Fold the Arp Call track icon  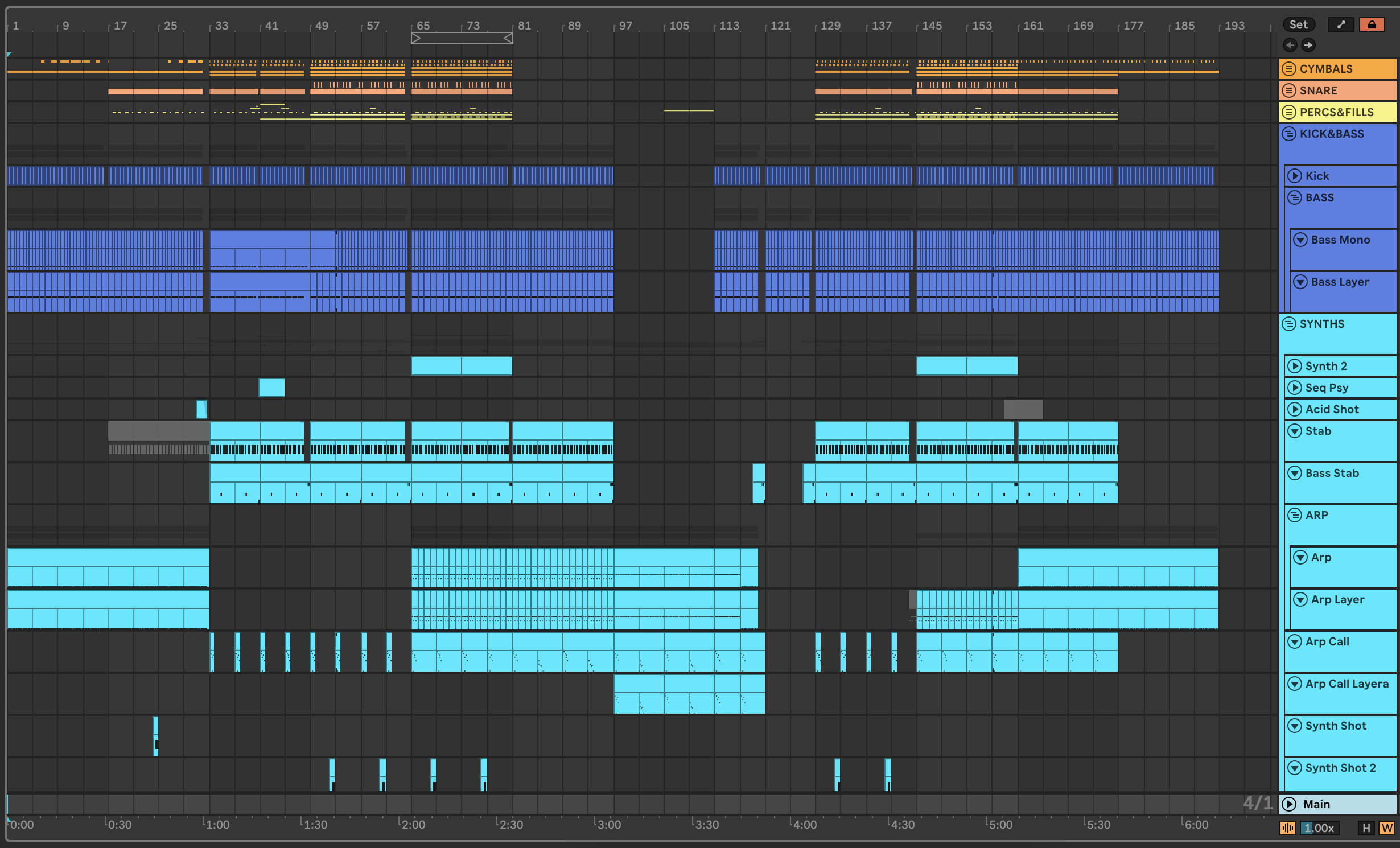[x=1295, y=641]
